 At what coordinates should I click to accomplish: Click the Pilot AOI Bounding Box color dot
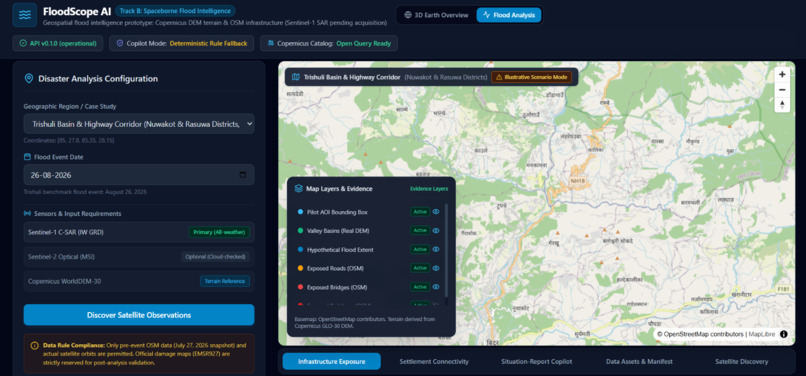(x=300, y=212)
